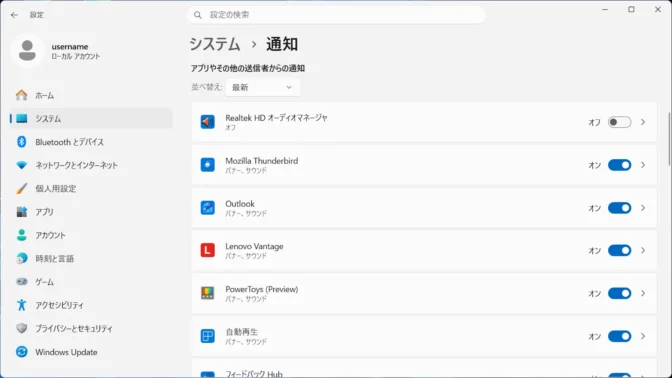Open the 並べ替え 最新 sort dropdown
Screen dimensions: 672x378
point(263,87)
